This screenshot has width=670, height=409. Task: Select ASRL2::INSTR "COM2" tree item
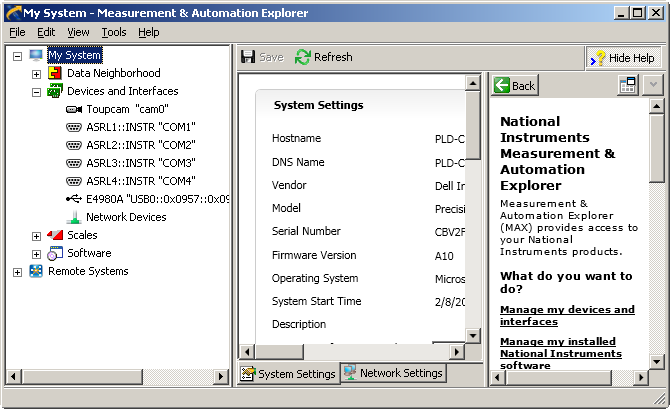(141, 145)
